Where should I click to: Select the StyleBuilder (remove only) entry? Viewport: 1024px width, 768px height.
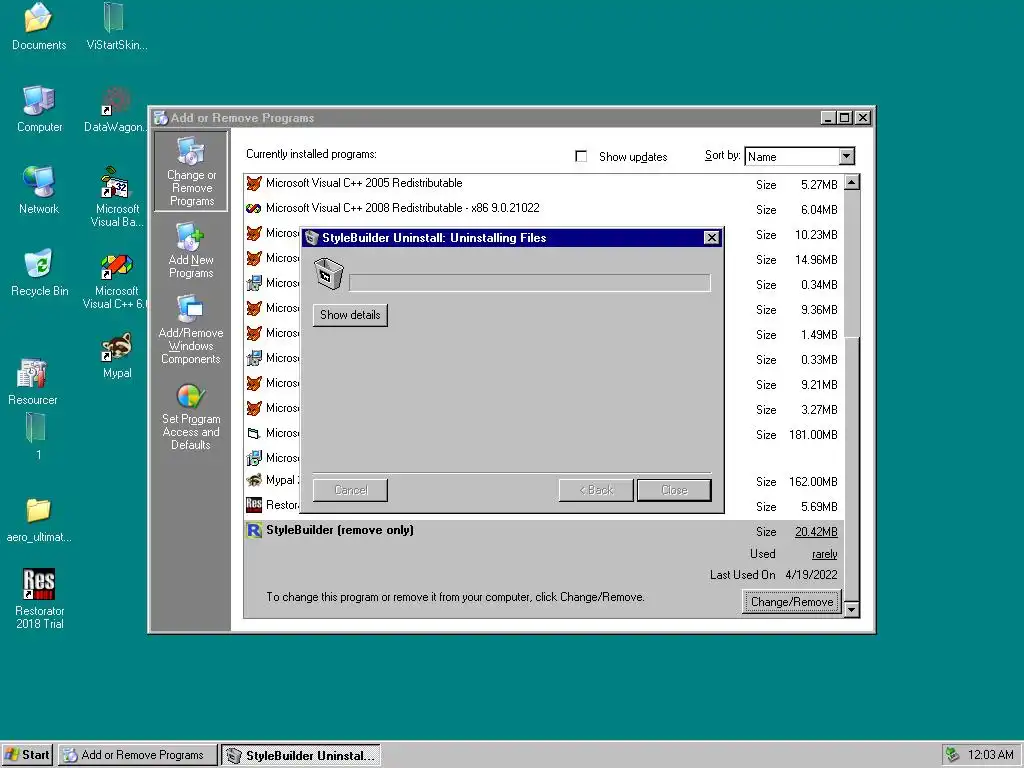click(340, 530)
